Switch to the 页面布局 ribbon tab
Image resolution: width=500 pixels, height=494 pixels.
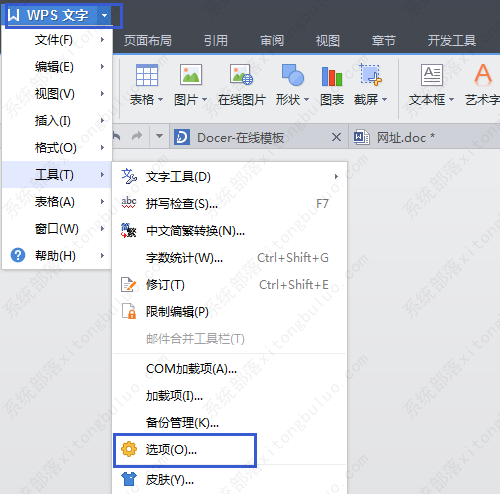148,41
